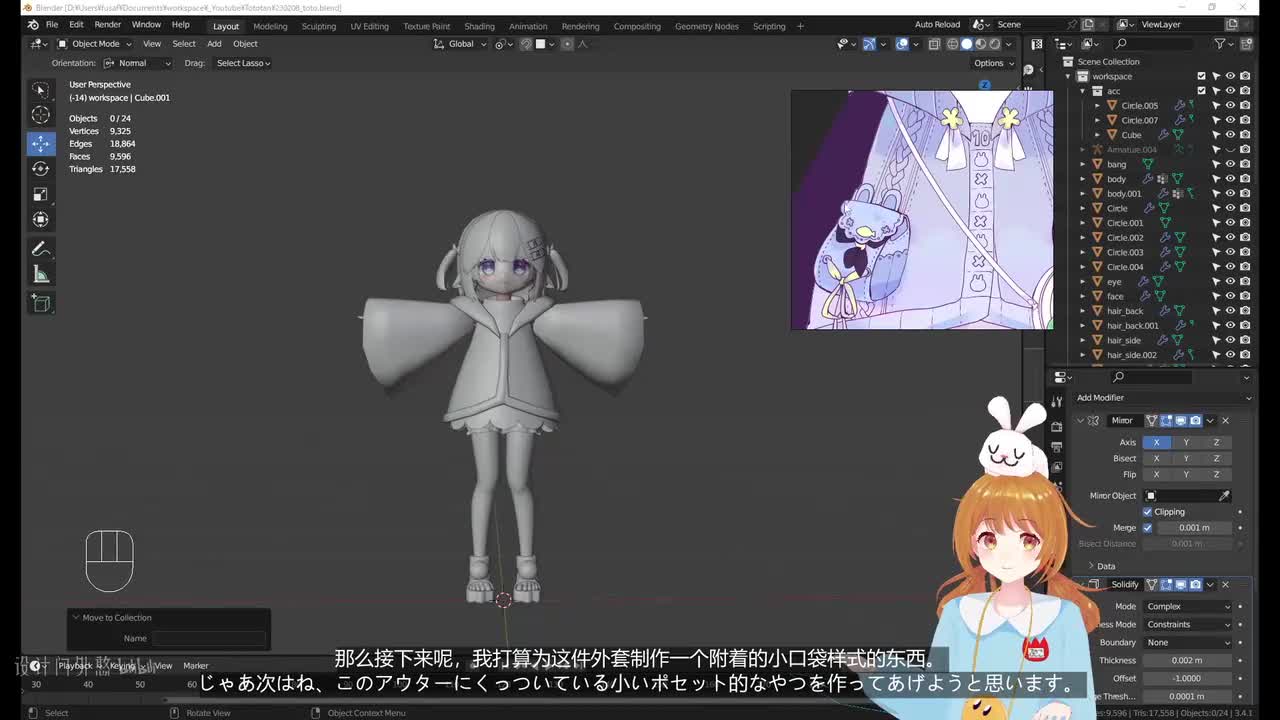Activate the Move tool

pyautogui.click(x=41, y=142)
